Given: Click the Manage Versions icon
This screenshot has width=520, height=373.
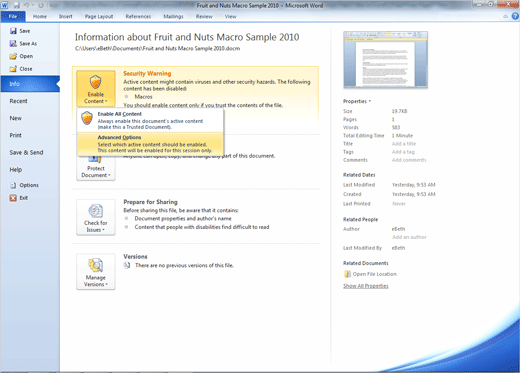Looking at the screenshot, I should click(96, 265).
